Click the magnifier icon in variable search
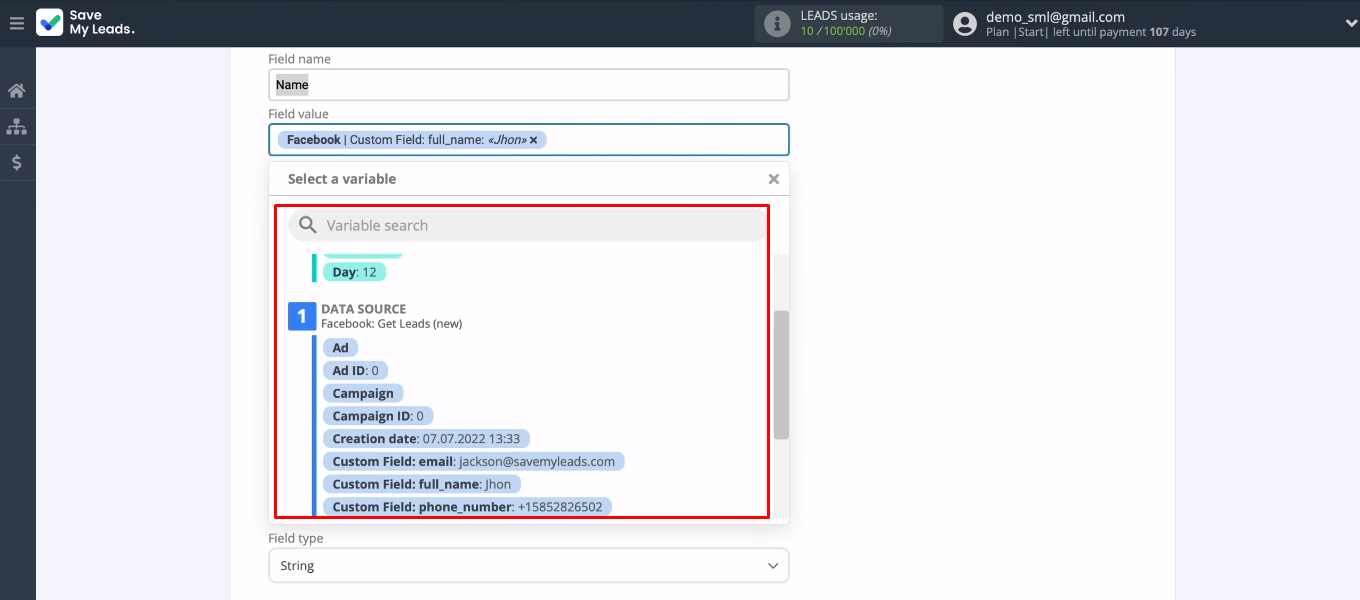Image resolution: width=1360 pixels, height=600 pixels. (x=308, y=225)
